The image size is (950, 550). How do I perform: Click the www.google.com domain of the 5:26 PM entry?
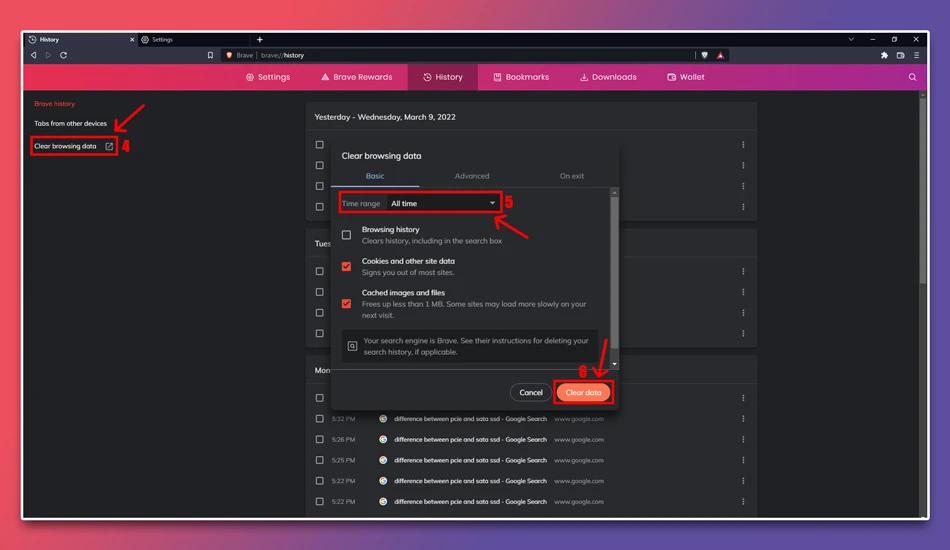pos(579,439)
